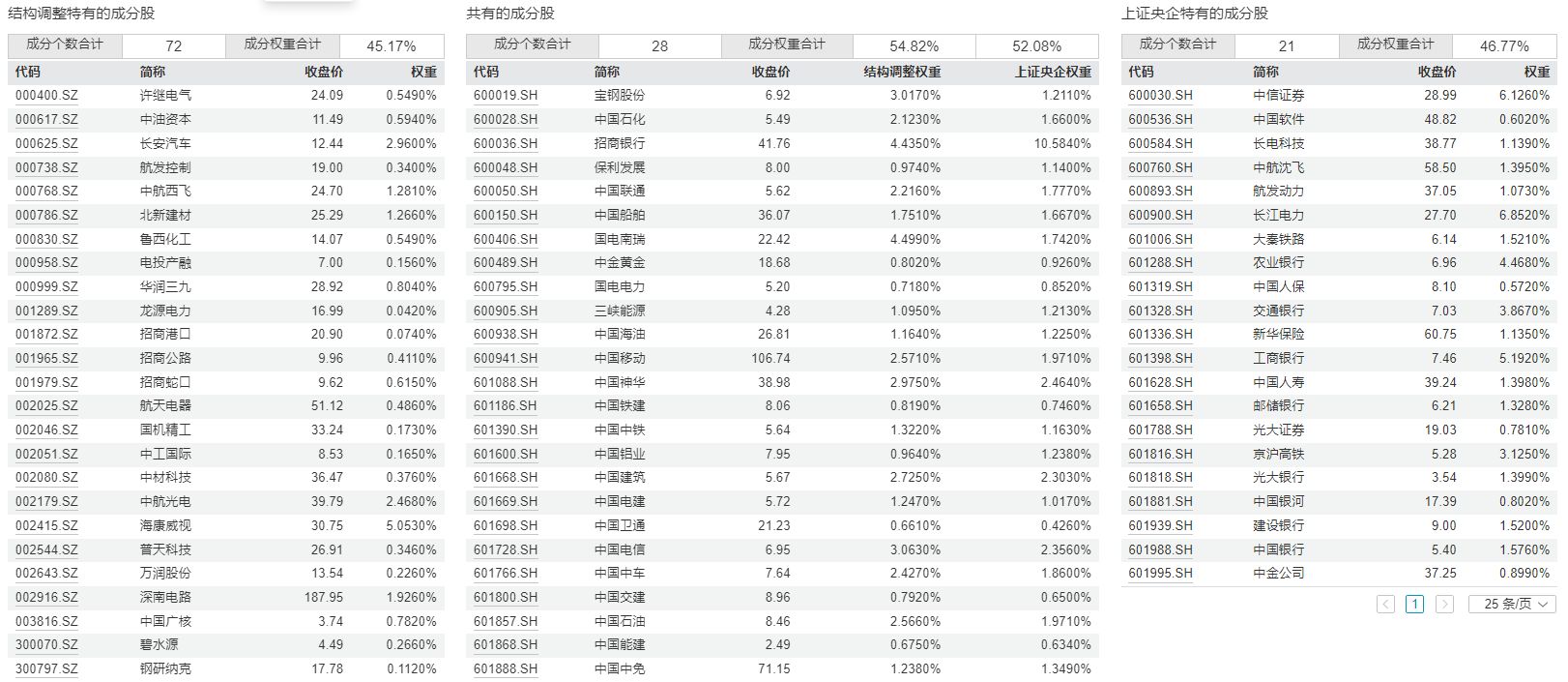Click closing price 106.74
Screen dimensions: 1568x682
pyautogui.click(x=770, y=359)
